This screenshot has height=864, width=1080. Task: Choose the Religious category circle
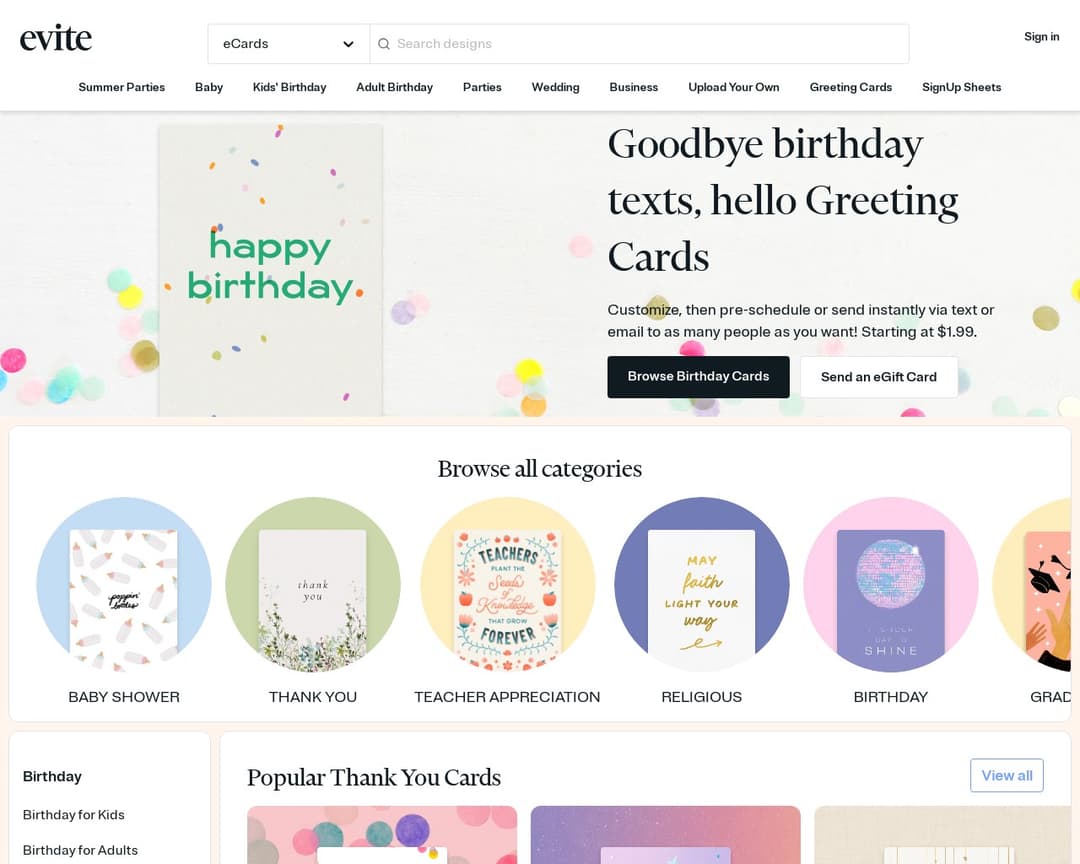tap(702, 584)
